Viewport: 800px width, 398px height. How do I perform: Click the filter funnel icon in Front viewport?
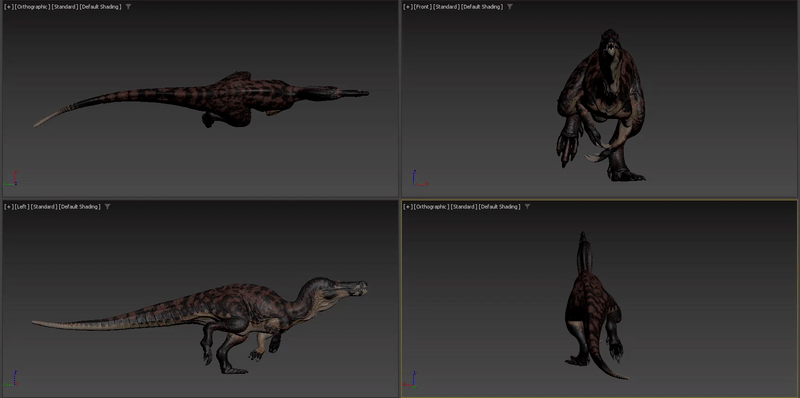[x=509, y=7]
